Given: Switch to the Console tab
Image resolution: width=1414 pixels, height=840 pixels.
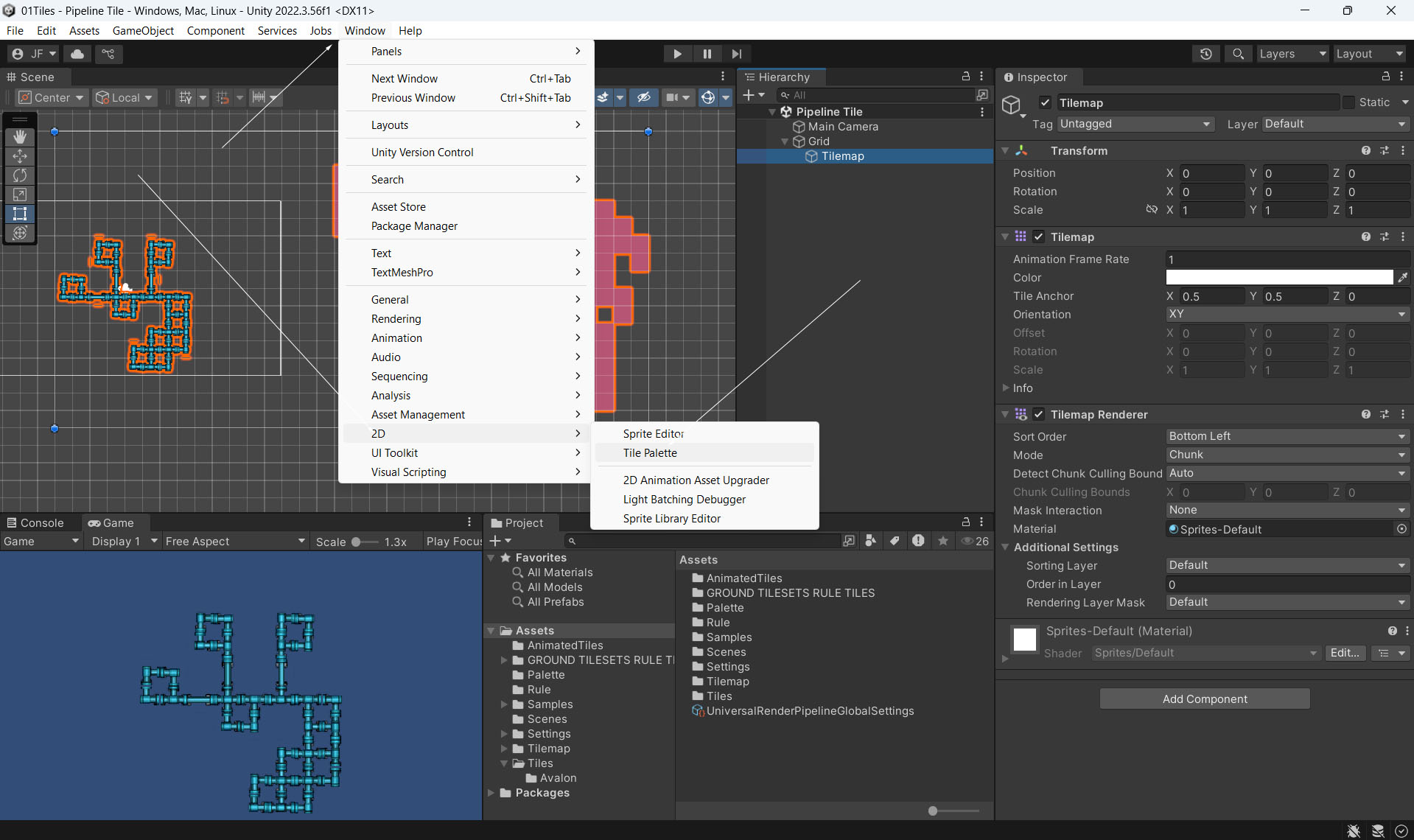Looking at the screenshot, I should coord(35,522).
